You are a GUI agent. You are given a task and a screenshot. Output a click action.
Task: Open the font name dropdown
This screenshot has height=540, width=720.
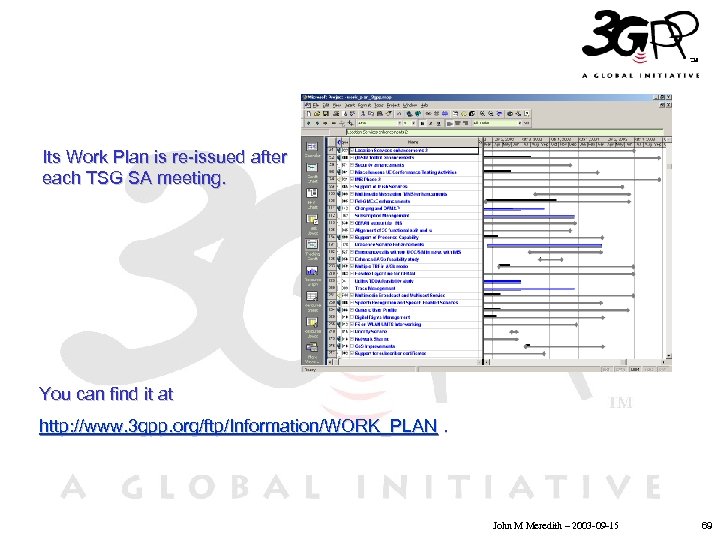tap(399, 123)
